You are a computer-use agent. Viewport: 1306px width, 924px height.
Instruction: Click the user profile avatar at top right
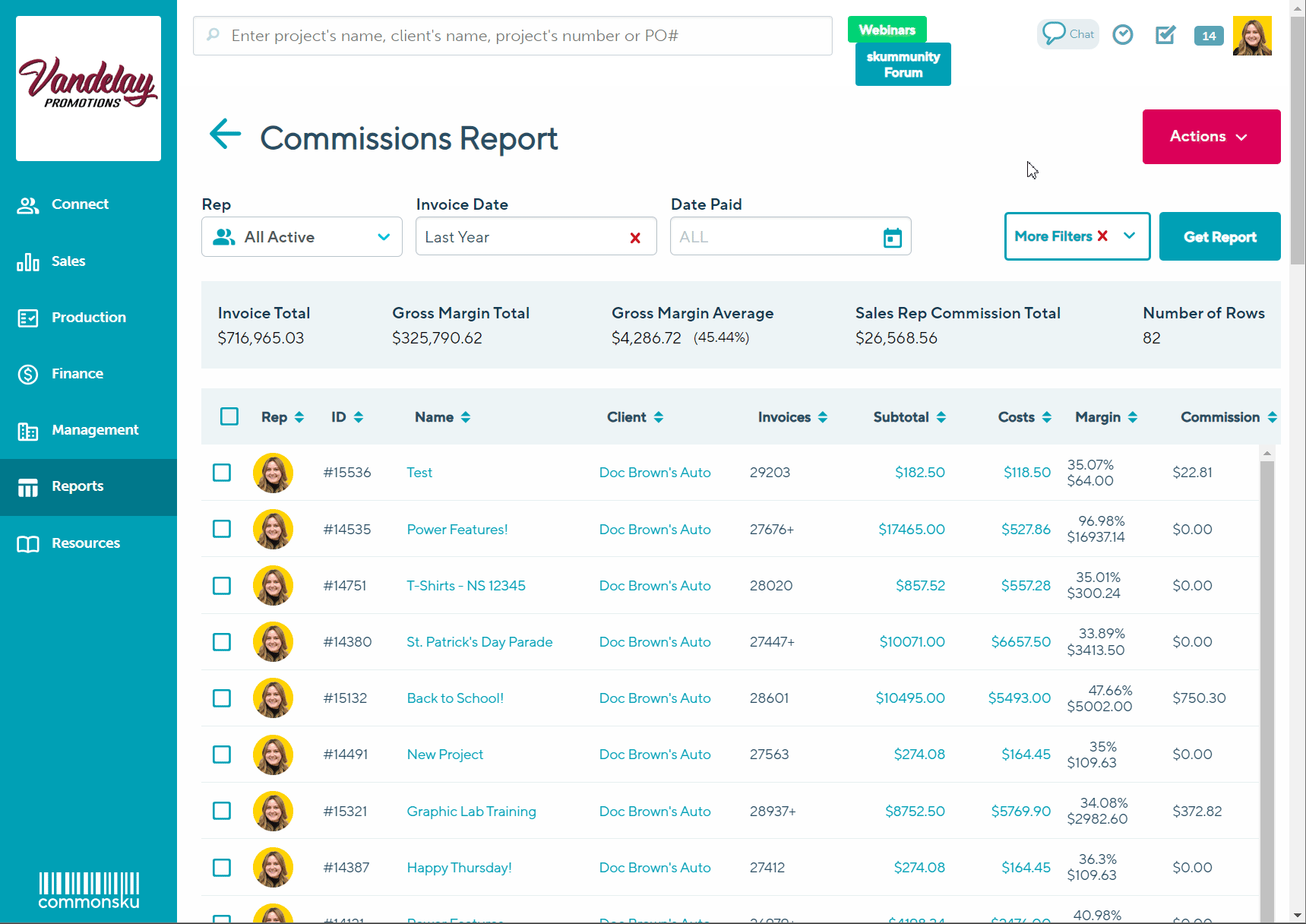[x=1251, y=36]
